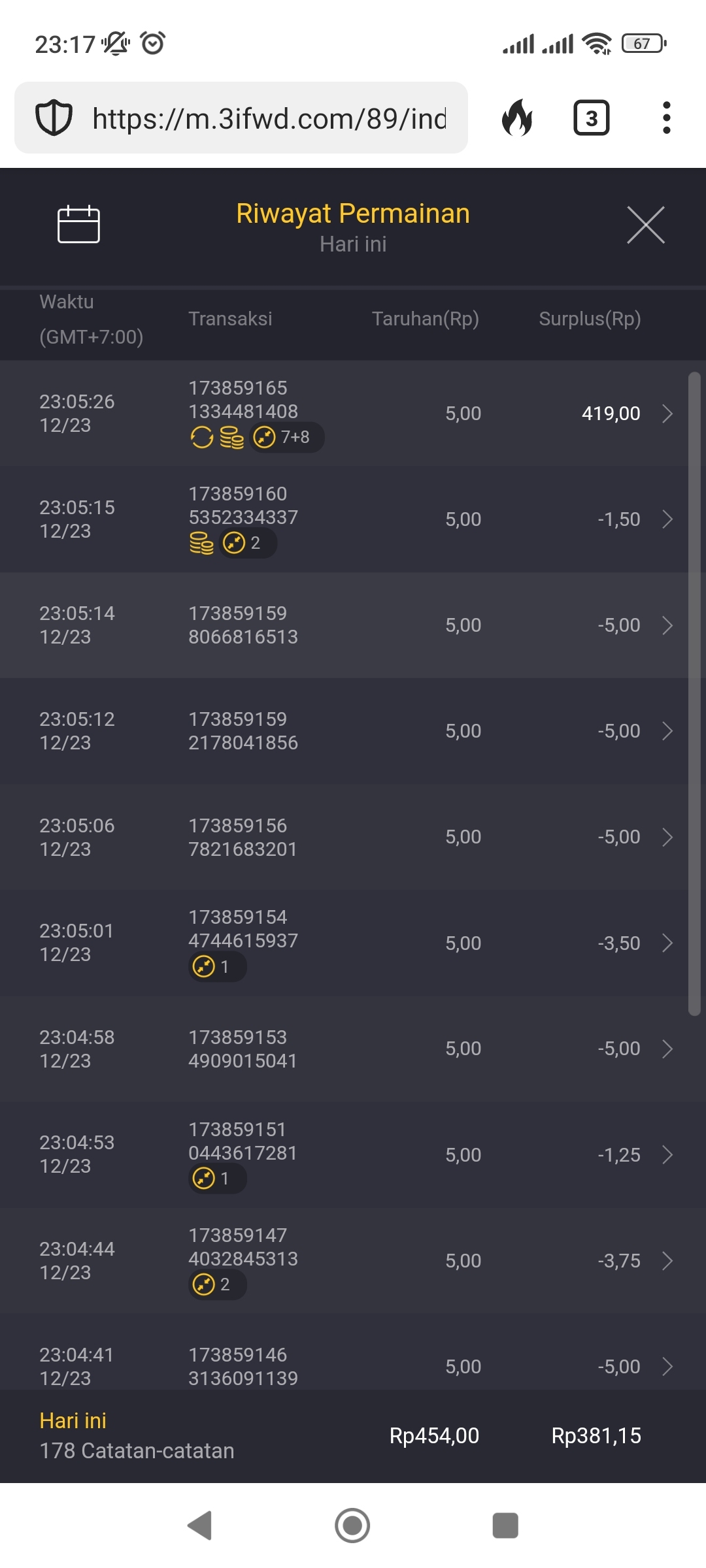Screen dimensions: 706x1568
Task: Open the browser three-dot menu
Action: point(666,118)
